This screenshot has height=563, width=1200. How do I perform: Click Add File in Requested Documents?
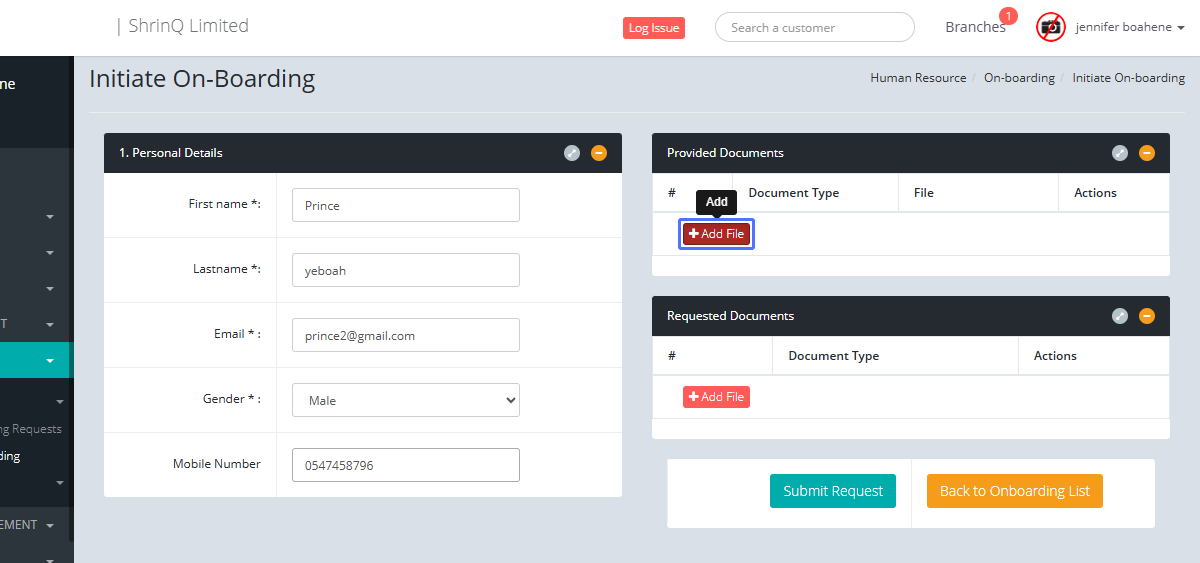[x=716, y=397]
